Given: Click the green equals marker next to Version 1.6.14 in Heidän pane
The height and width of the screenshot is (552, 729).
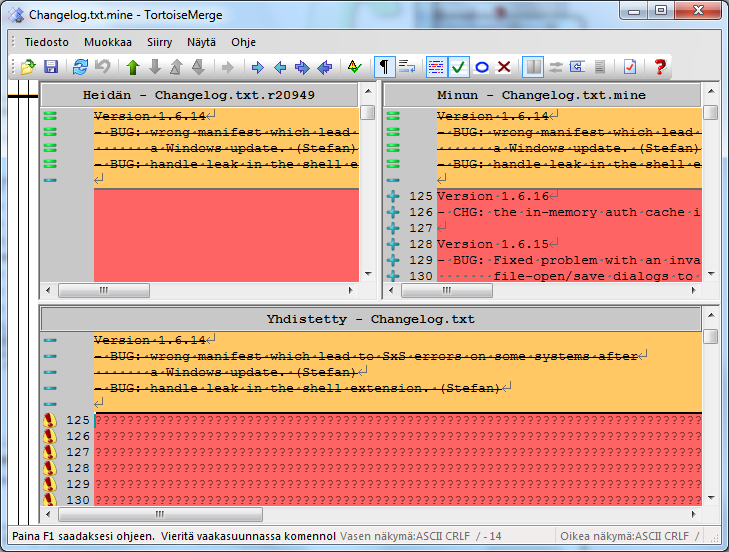Looking at the screenshot, I should 50,116.
